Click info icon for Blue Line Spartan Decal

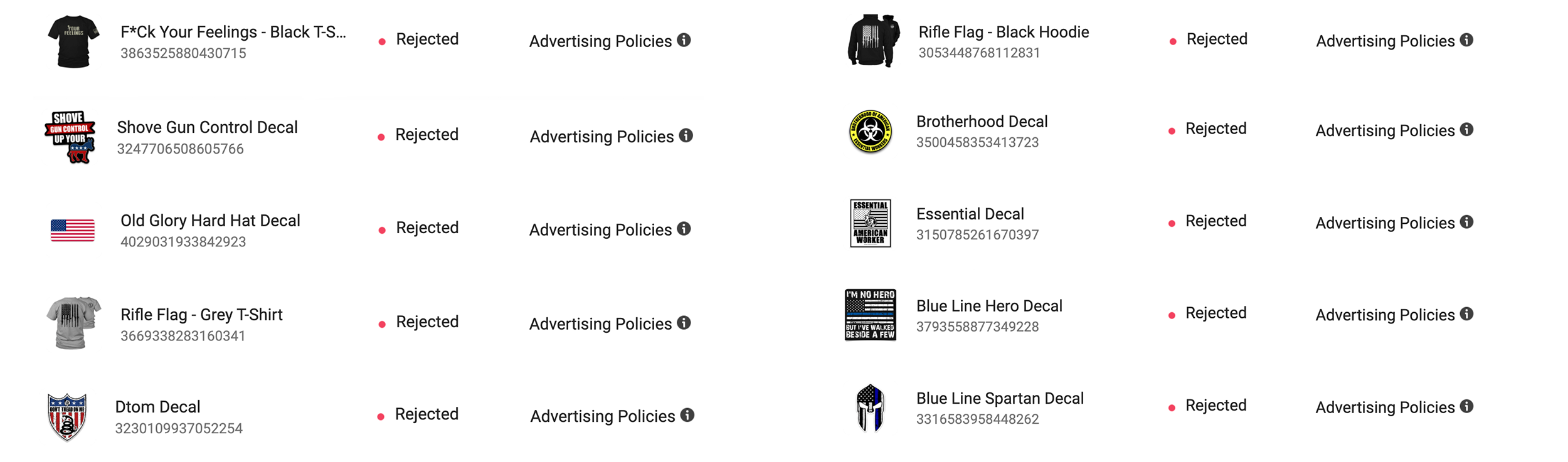point(1466,406)
